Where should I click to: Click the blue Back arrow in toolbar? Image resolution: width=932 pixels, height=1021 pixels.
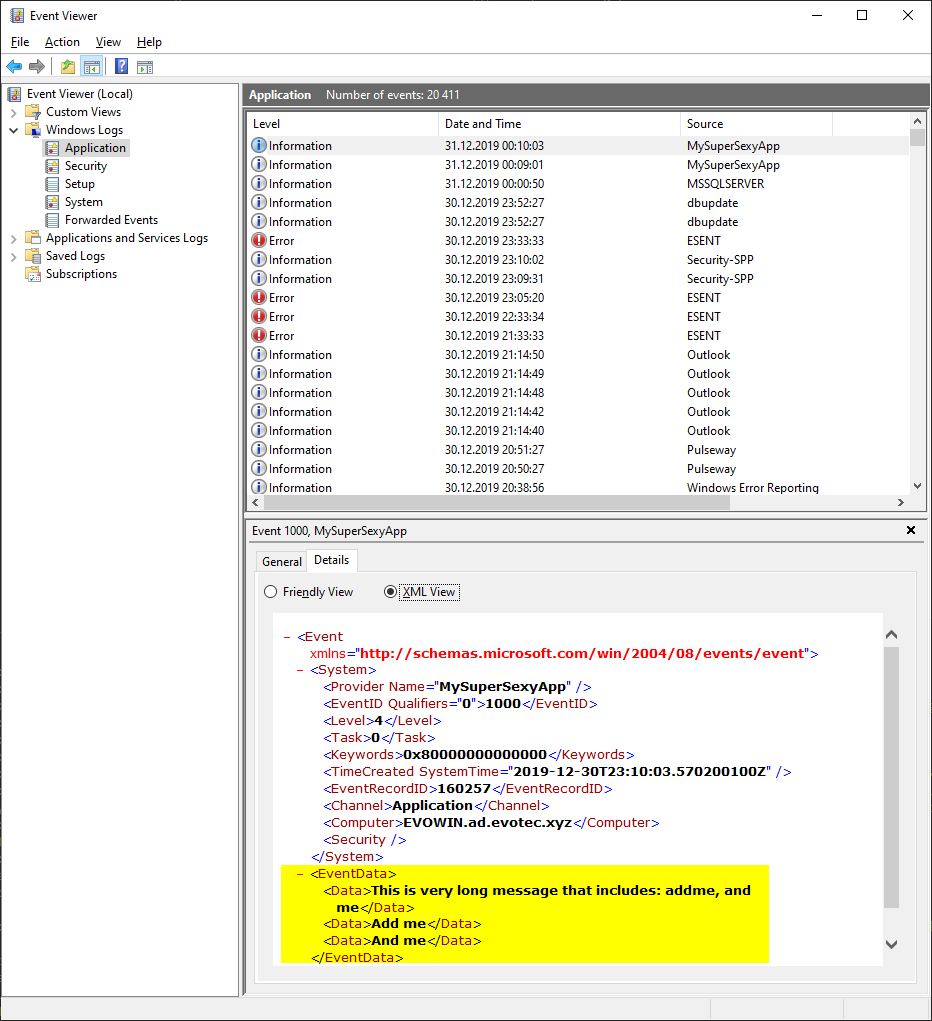[14, 67]
